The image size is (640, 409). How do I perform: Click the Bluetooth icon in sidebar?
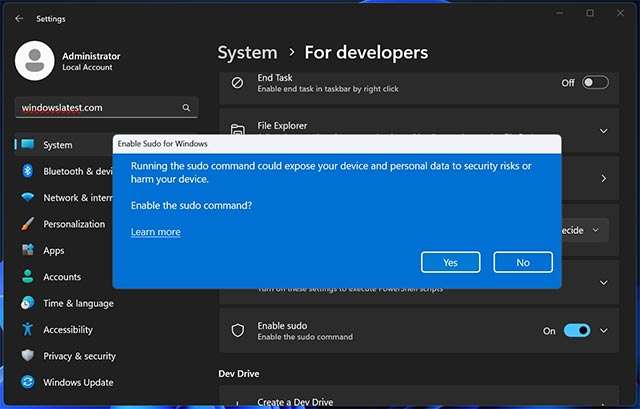[x=28, y=171]
